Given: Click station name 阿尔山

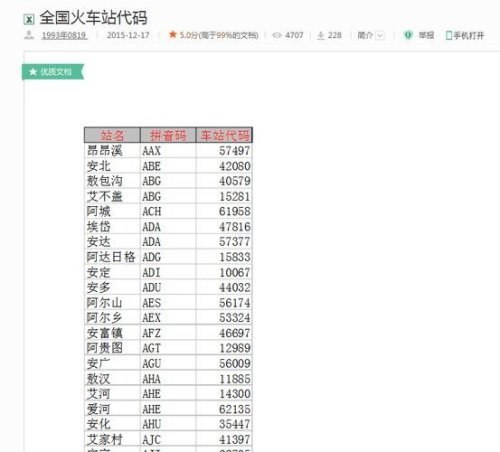Looking at the screenshot, I should tap(105, 302).
